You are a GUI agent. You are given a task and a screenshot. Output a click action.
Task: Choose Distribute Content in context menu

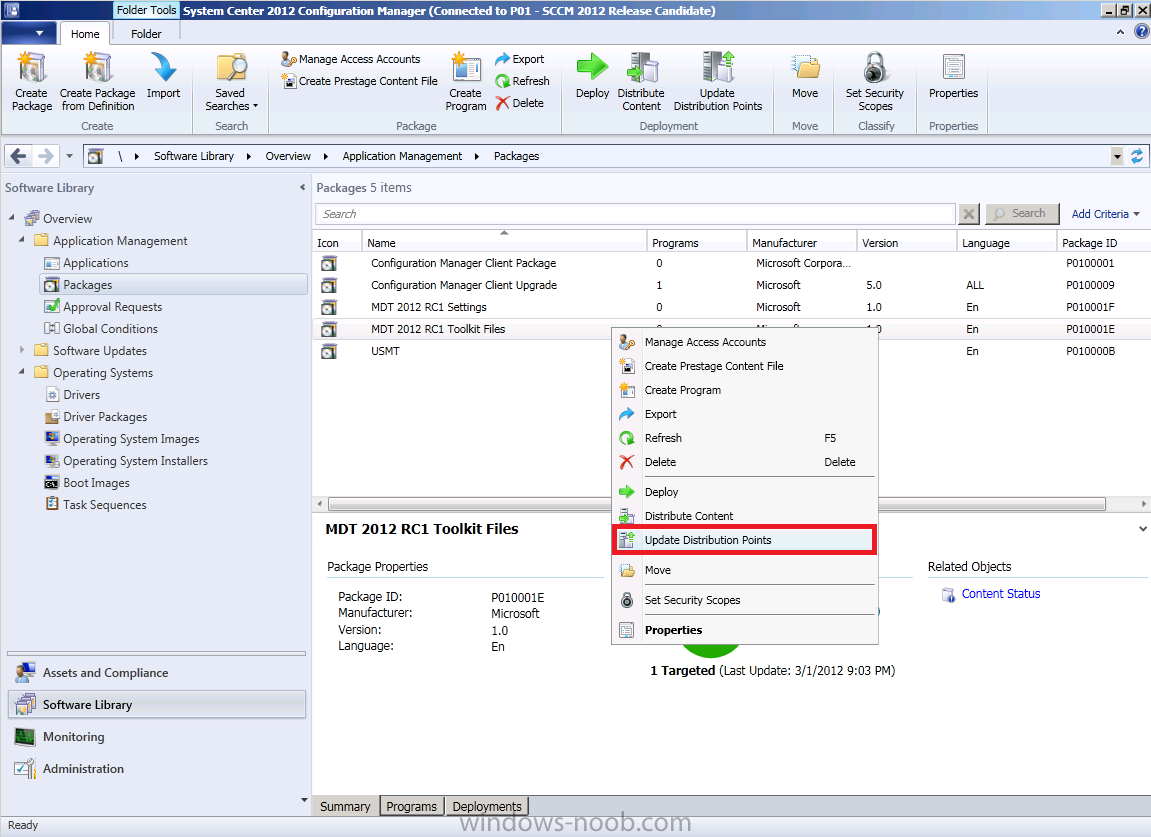pyautogui.click(x=744, y=516)
